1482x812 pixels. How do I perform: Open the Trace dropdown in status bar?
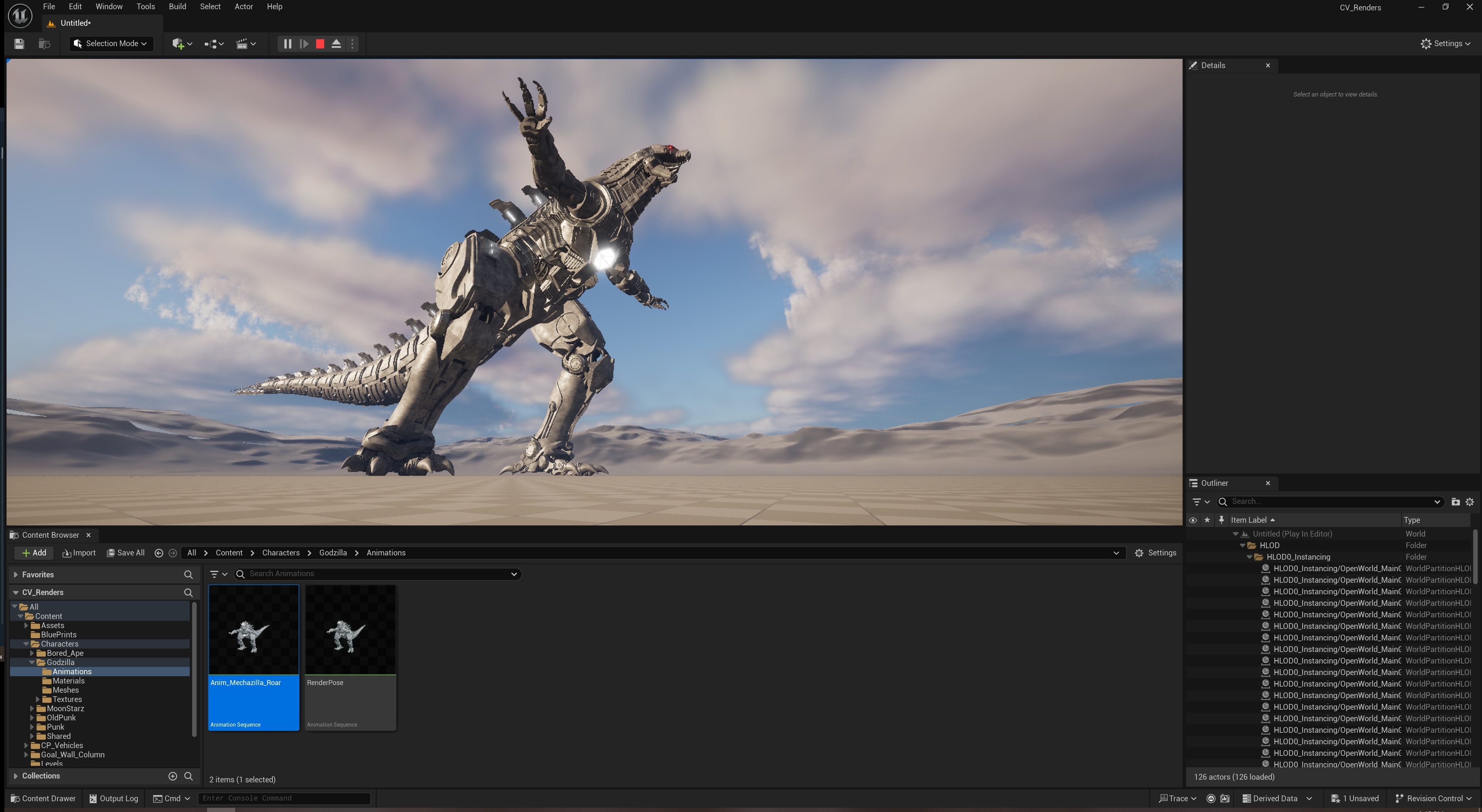click(1178, 799)
